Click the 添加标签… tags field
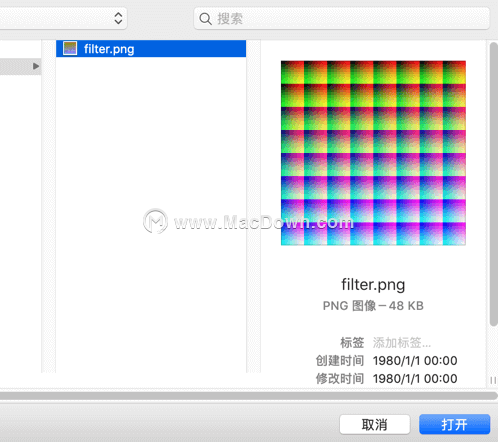 pyautogui.click(x=402, y=342)
